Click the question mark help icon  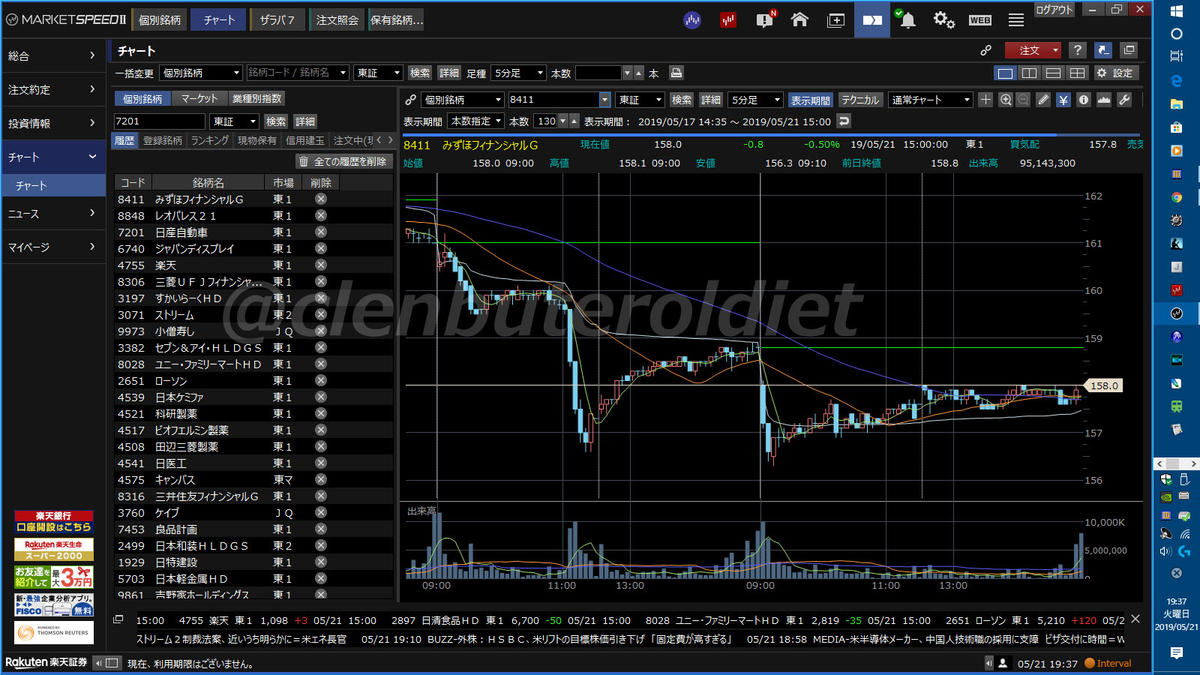1077,50
